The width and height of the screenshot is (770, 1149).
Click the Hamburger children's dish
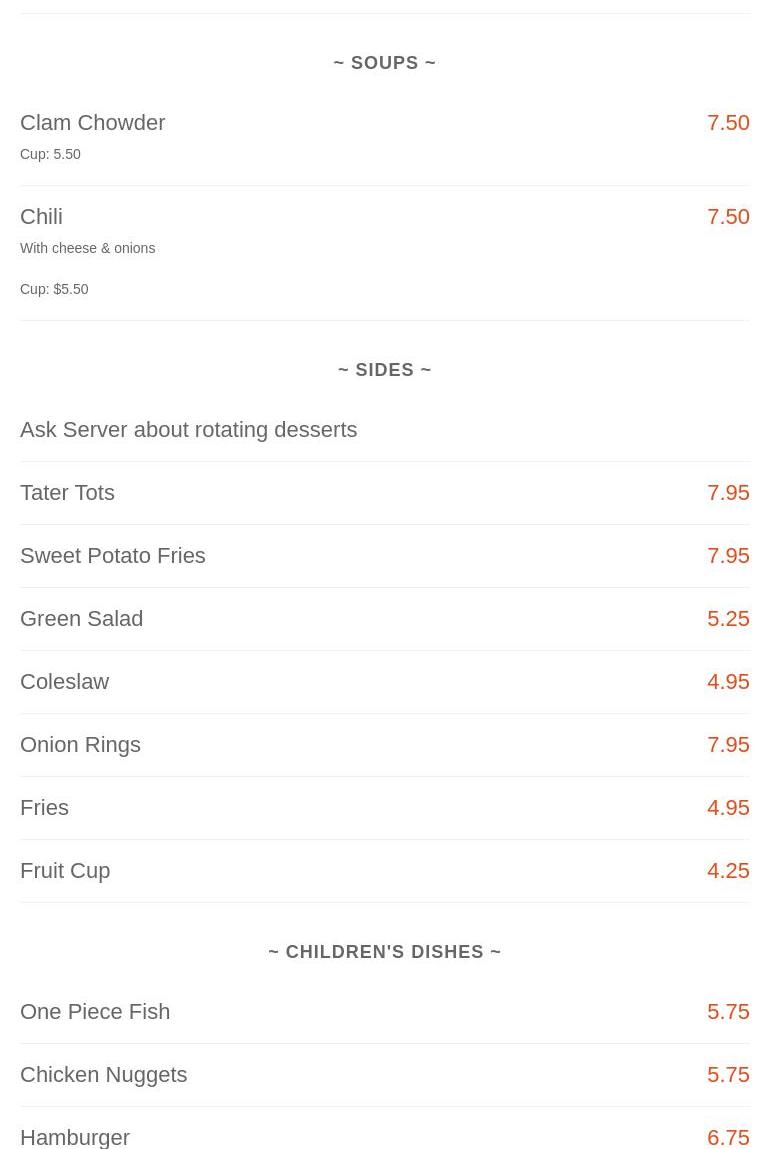75,1137
